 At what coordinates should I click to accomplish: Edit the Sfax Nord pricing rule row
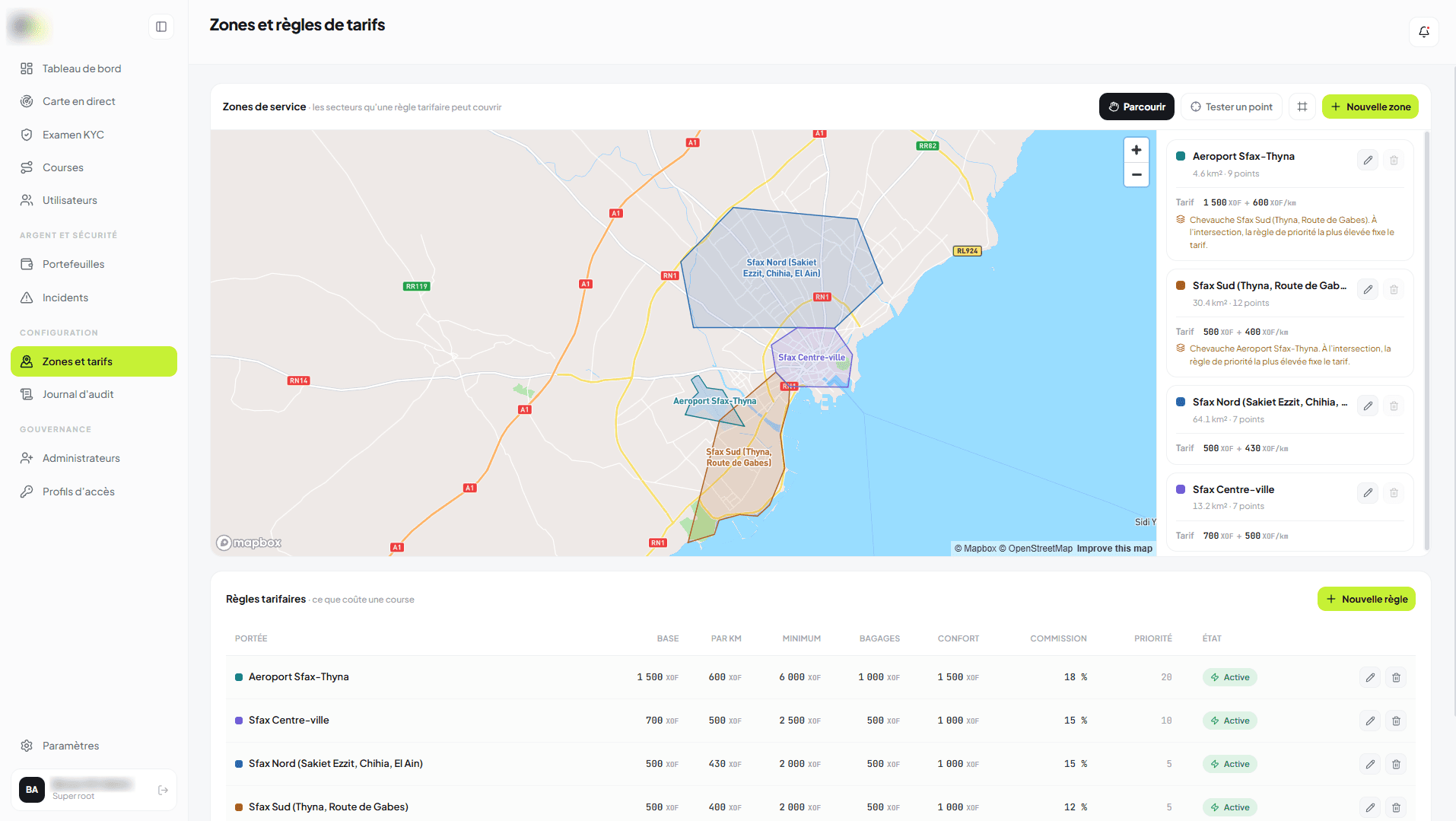click(x=1370, y=764)
